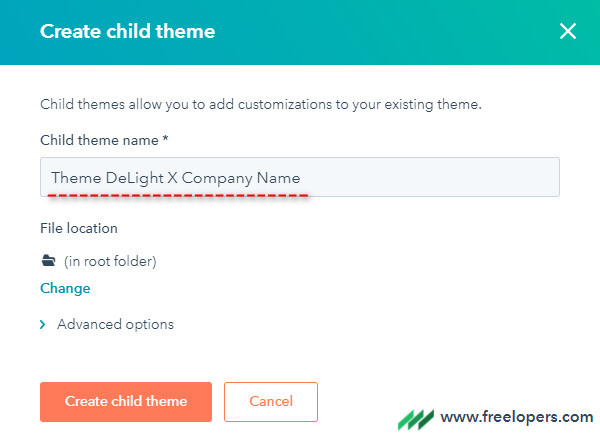Click the green Freelopers logo icon
The height and width of the screenshot is (441, 600).
click(x=416, y=420)
